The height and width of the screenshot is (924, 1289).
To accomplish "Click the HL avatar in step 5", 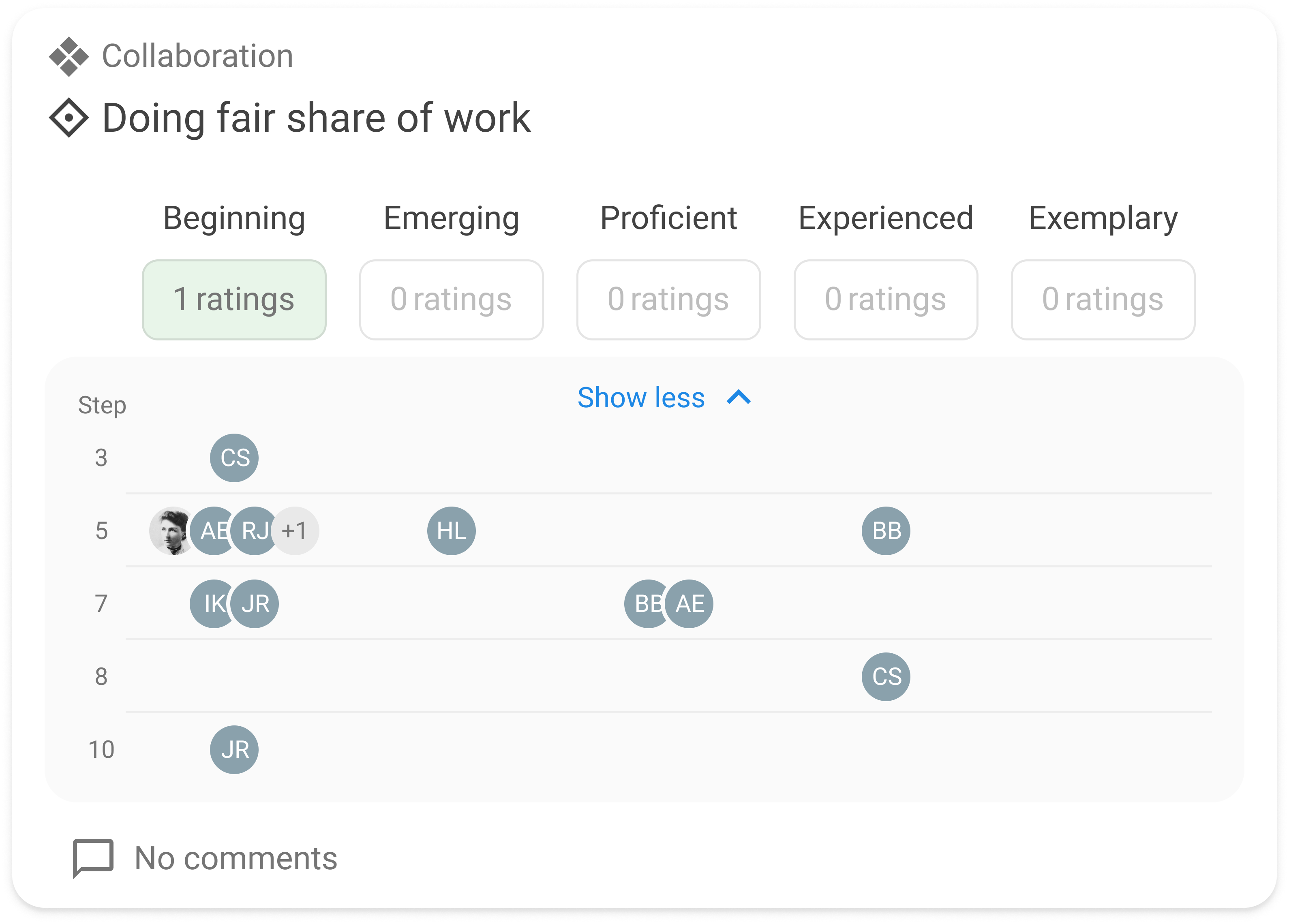I will [451, 531].
